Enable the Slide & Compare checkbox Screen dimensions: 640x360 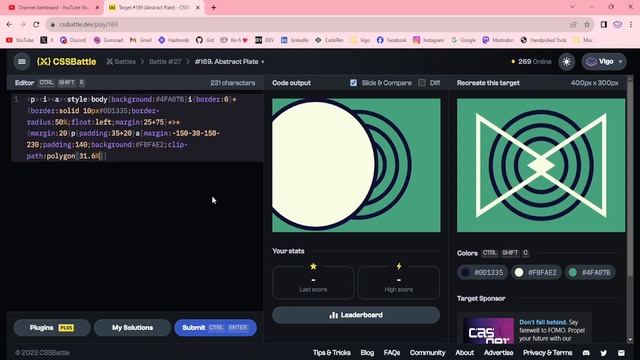coord(353,83)
